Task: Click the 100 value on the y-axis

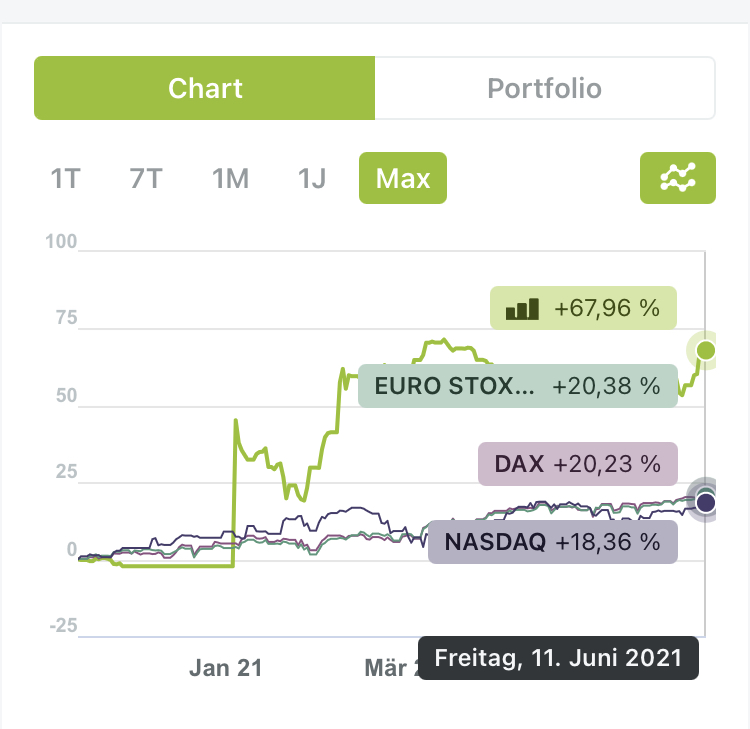Action: point(61,243)
